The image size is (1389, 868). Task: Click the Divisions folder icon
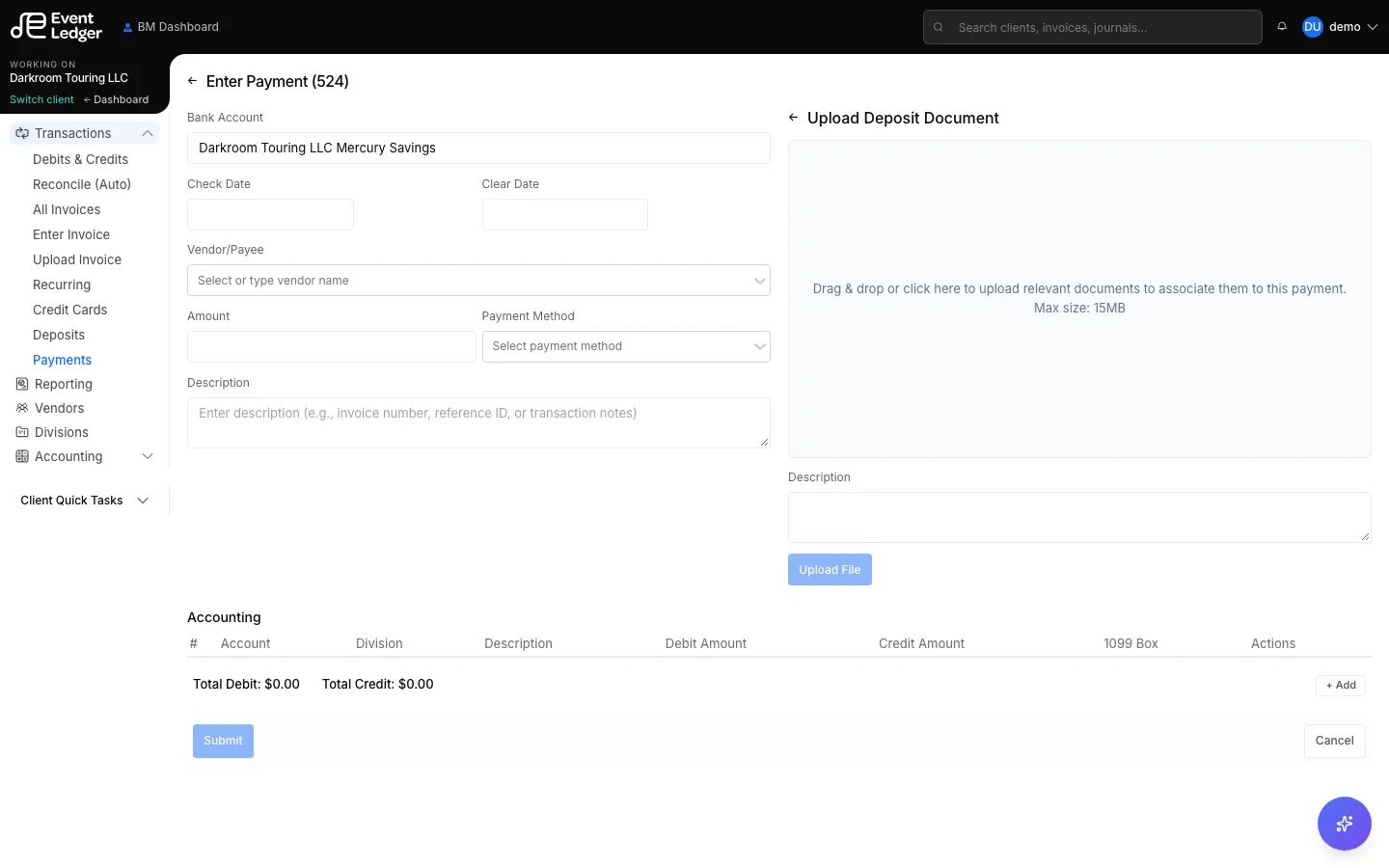tap(22, 432)
